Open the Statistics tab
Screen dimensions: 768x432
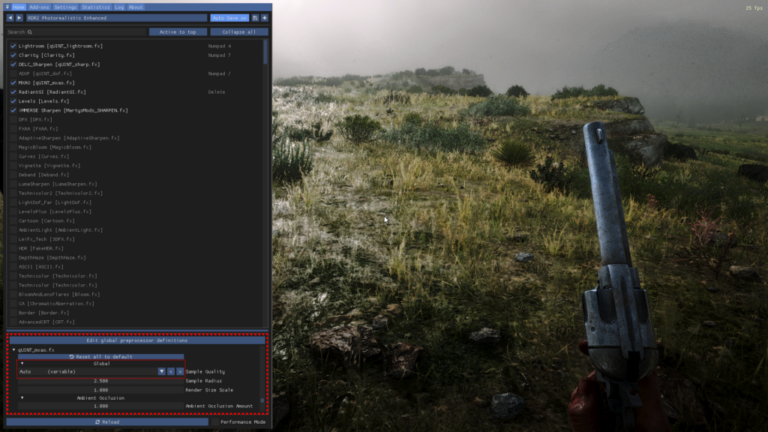pos(96,7)
